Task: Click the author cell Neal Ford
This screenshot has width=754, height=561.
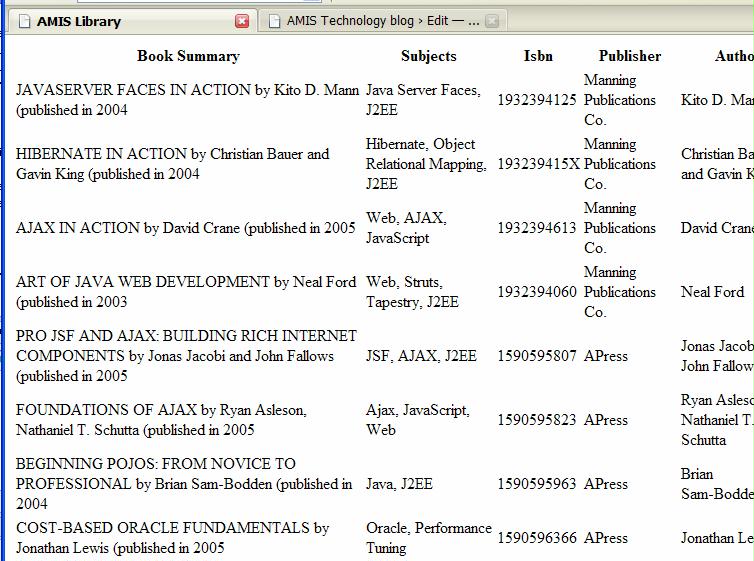Action: (712, 292)
